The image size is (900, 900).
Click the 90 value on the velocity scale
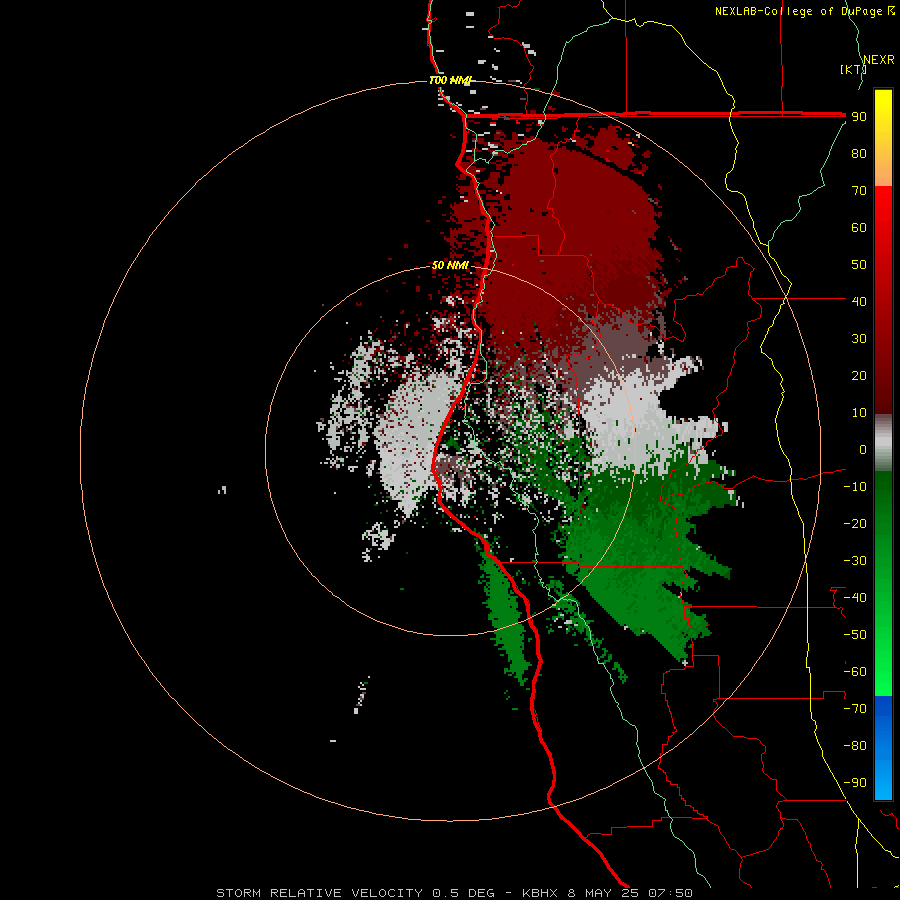[859, 117]
